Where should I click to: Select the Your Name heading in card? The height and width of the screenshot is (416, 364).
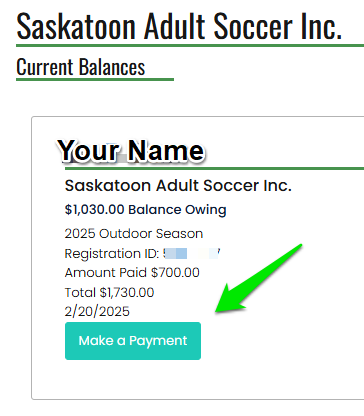click(131, 151)
